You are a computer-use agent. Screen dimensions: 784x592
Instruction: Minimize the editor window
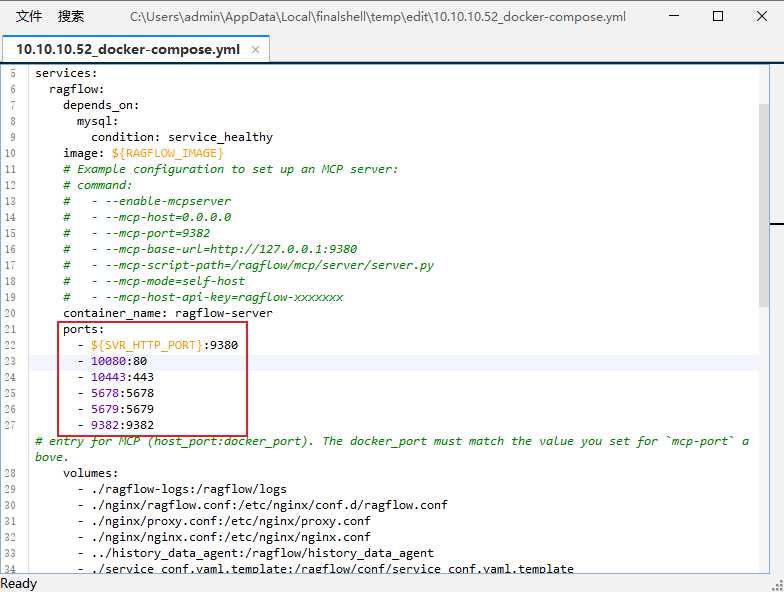(x=674, y=16)
